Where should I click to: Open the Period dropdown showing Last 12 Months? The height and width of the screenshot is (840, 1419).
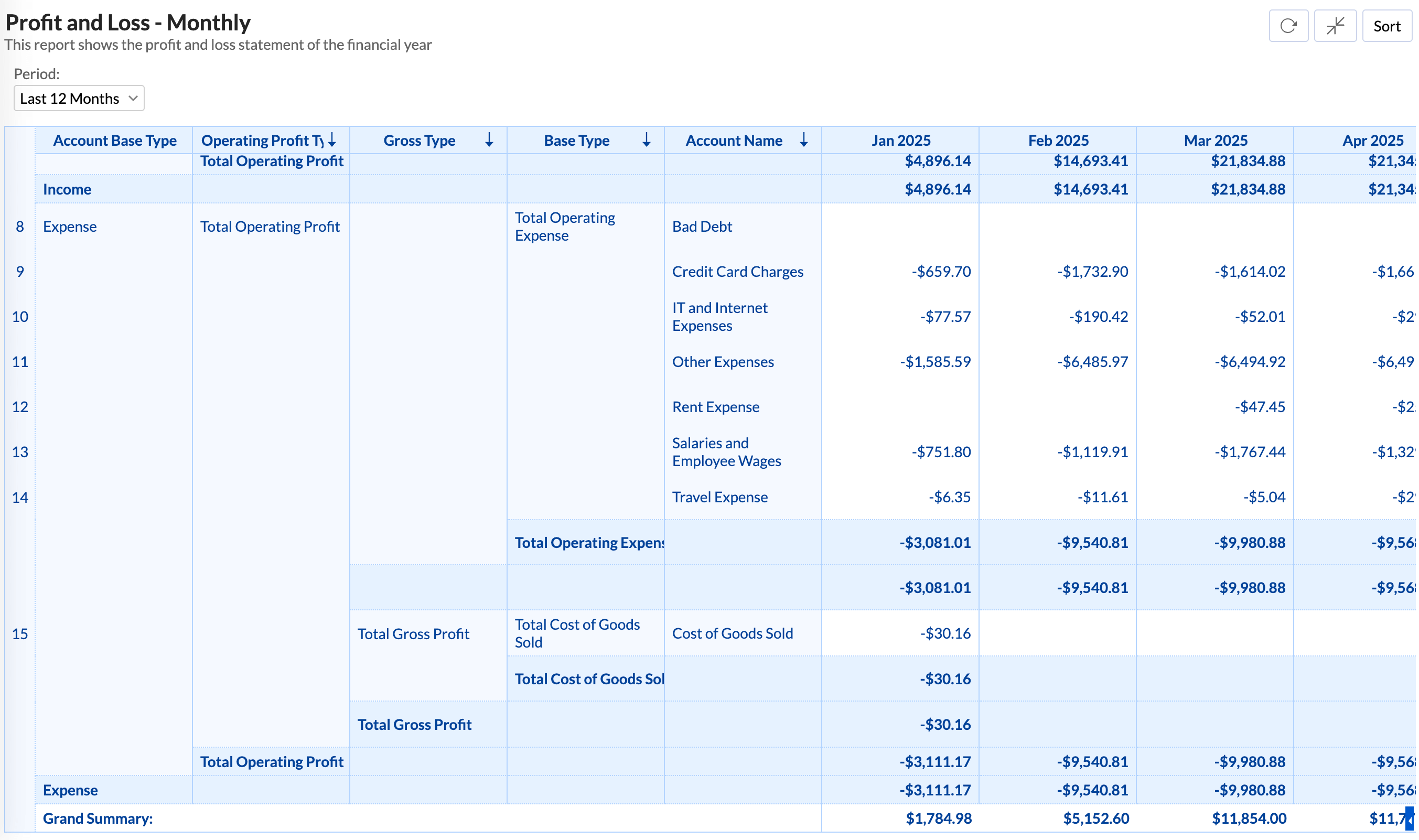pos(79,98)
